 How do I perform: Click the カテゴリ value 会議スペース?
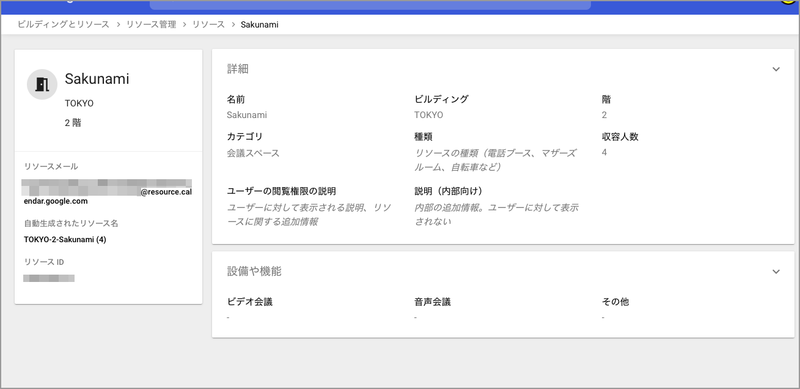[253, 153]
